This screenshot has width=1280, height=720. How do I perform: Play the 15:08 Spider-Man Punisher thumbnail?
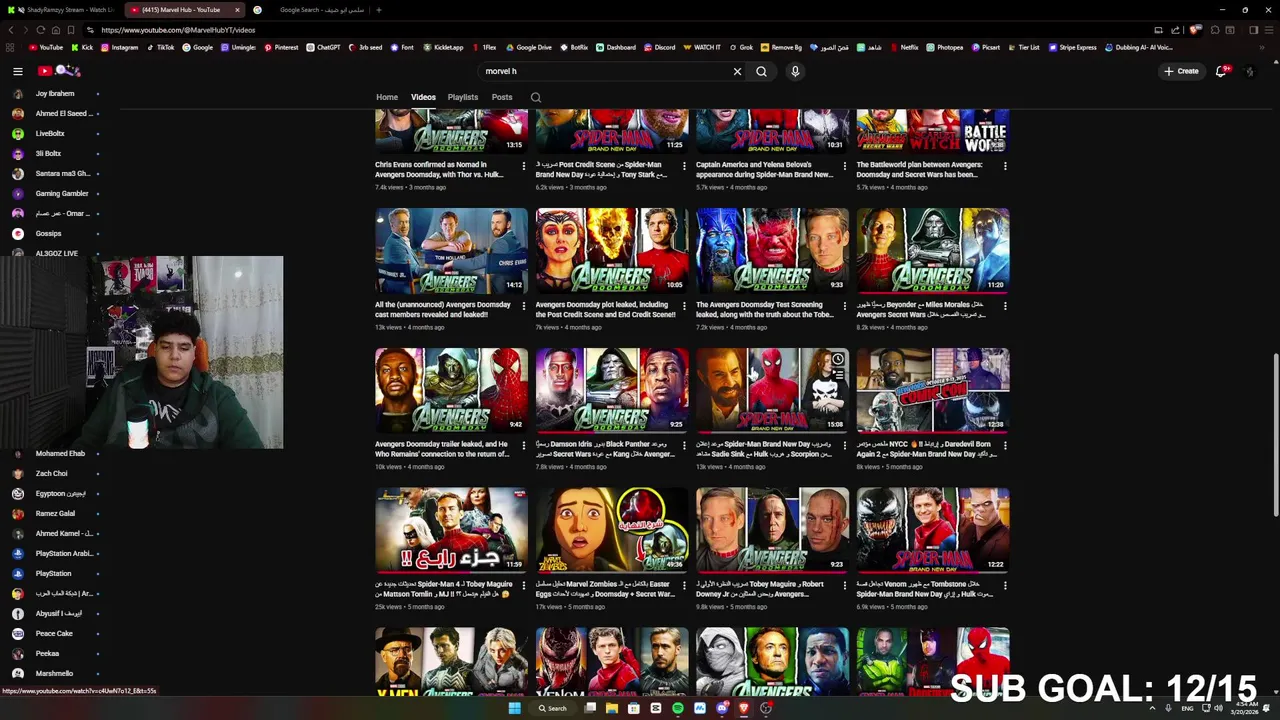coord(772,391)
